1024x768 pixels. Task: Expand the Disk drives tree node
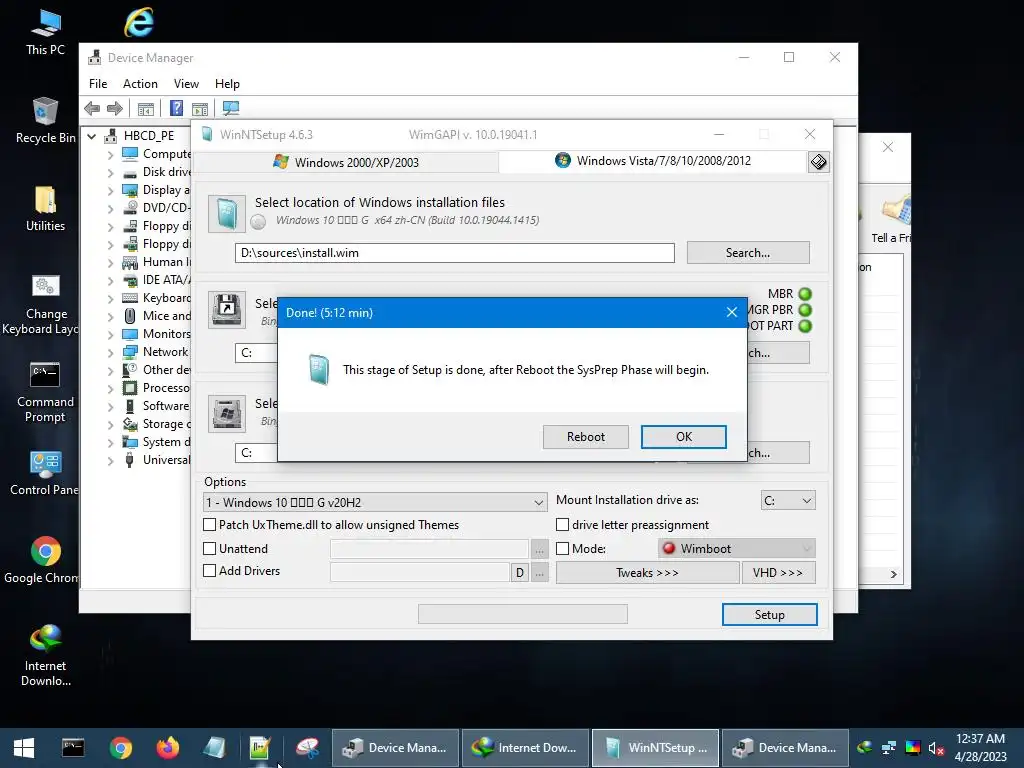coord(110,172)
